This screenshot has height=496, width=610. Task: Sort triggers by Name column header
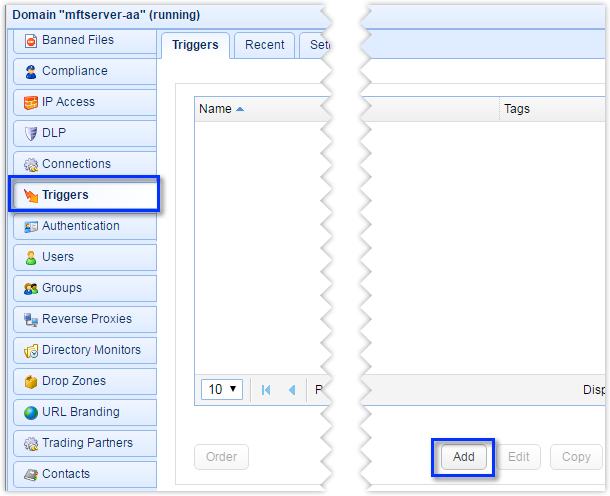click(215, 109)
